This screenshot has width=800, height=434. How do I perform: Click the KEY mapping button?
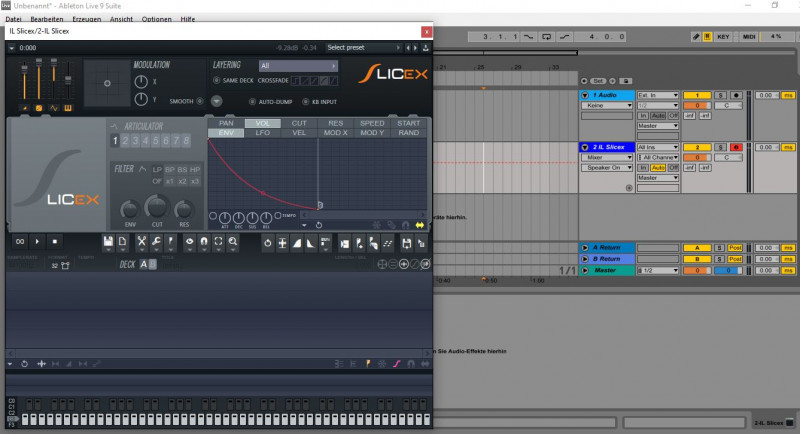tap(723, 36)
